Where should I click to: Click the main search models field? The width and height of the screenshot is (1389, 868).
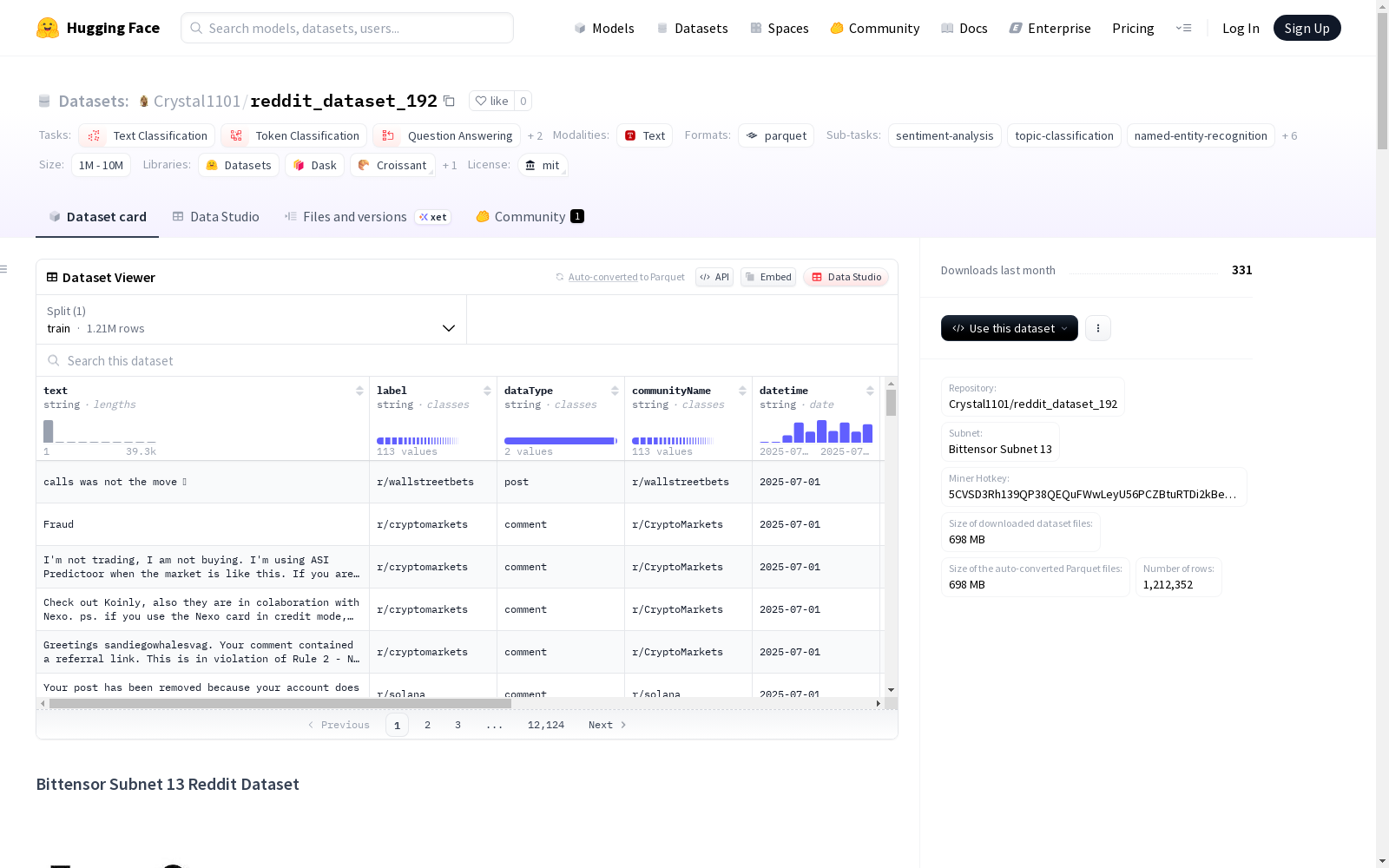347,28
